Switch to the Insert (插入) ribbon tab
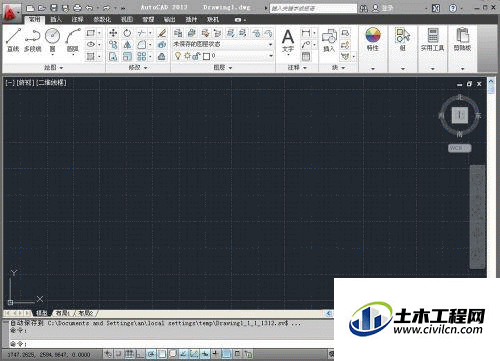Image resolution: width=500 pixels, height=361 pixels. tap(56, 20)
